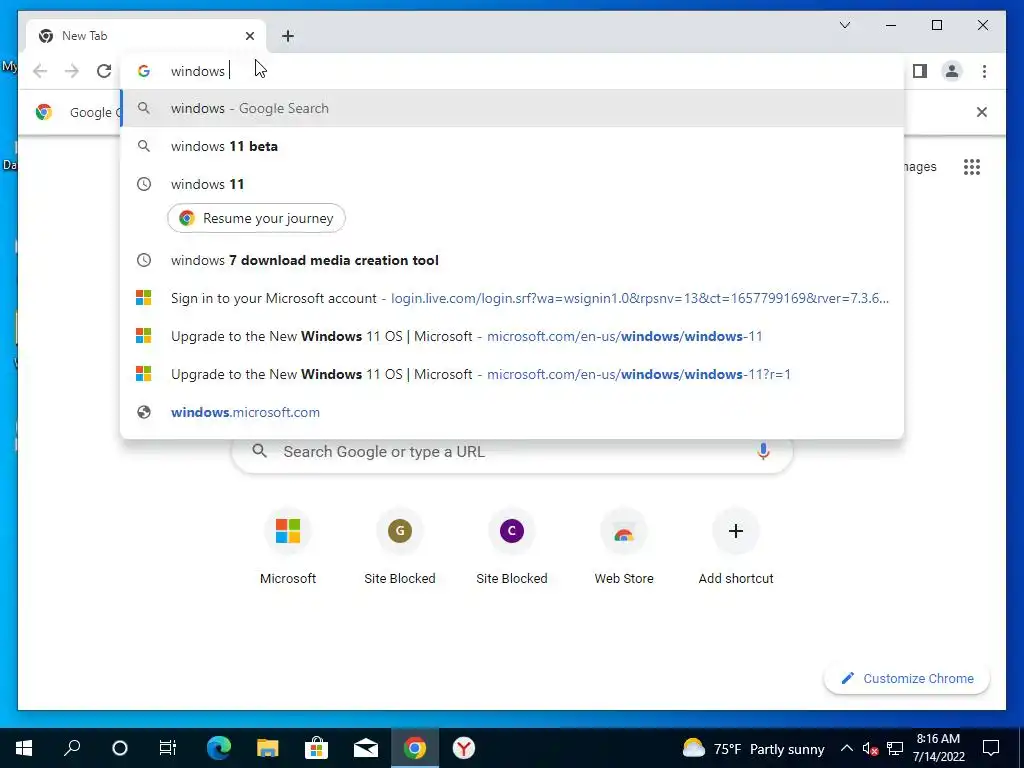Open the Chrome side panel icon
The width and height of the screenshot is (1024, 768).
pos(920,71)
